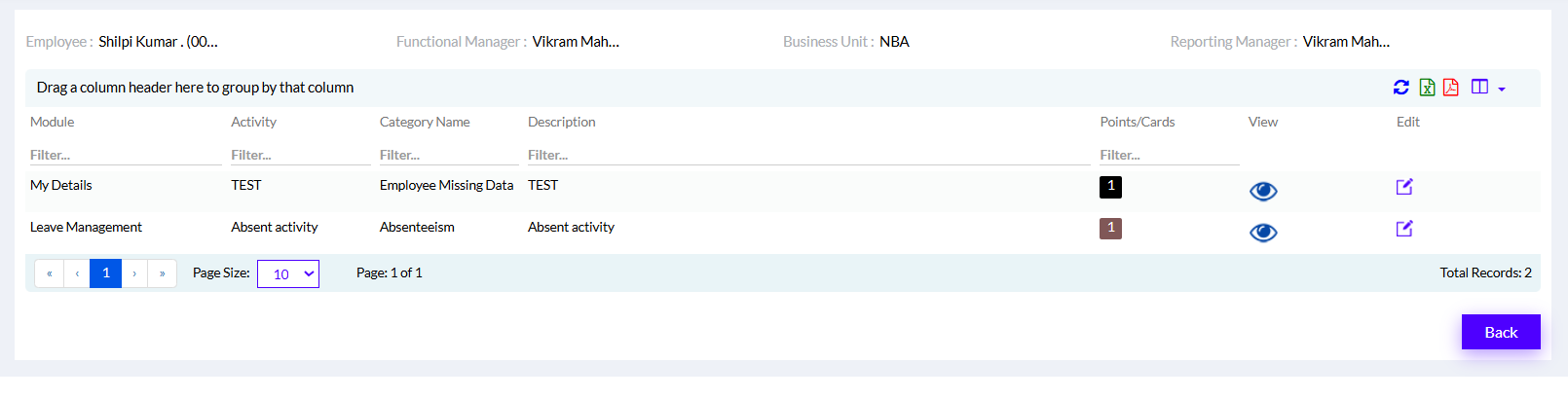Select the My Details module cell
The width and height of the screenshot is (1568, 399).
[x=61, y=185]
